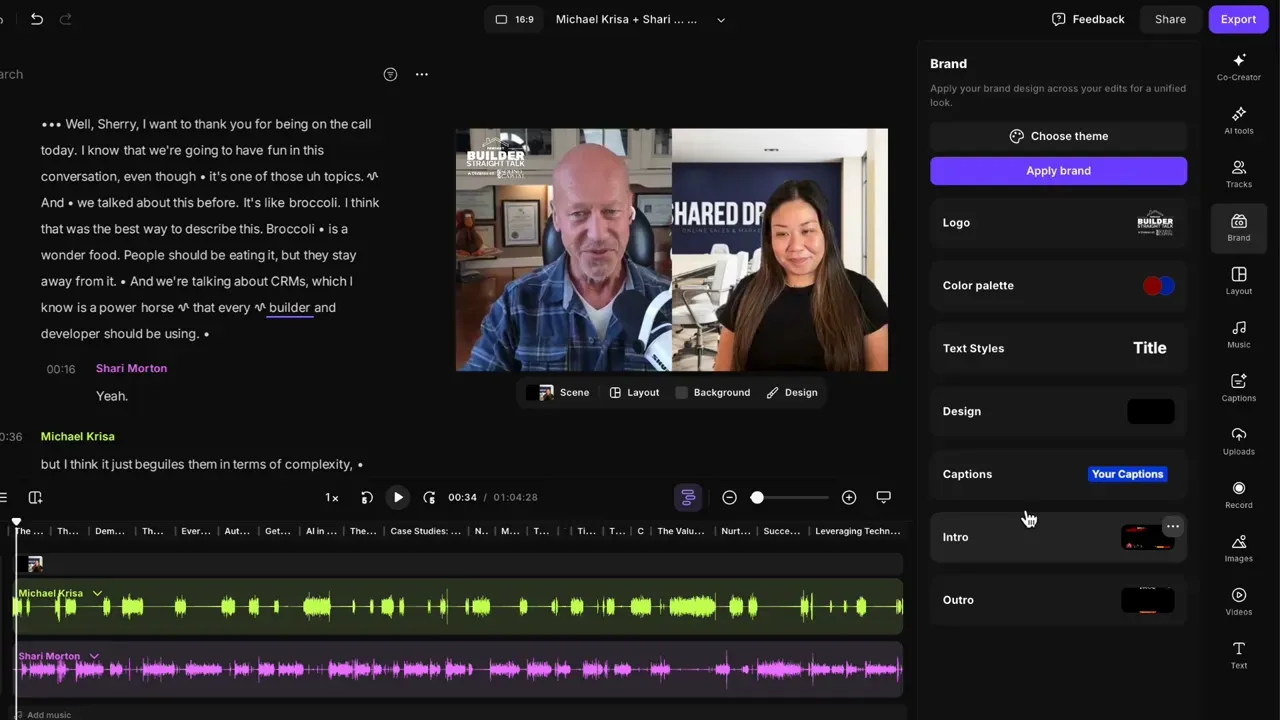This screenshot has width=1280, height=720.
Task: Change the 1x playback speed
Action: click(x=331, y=497)
